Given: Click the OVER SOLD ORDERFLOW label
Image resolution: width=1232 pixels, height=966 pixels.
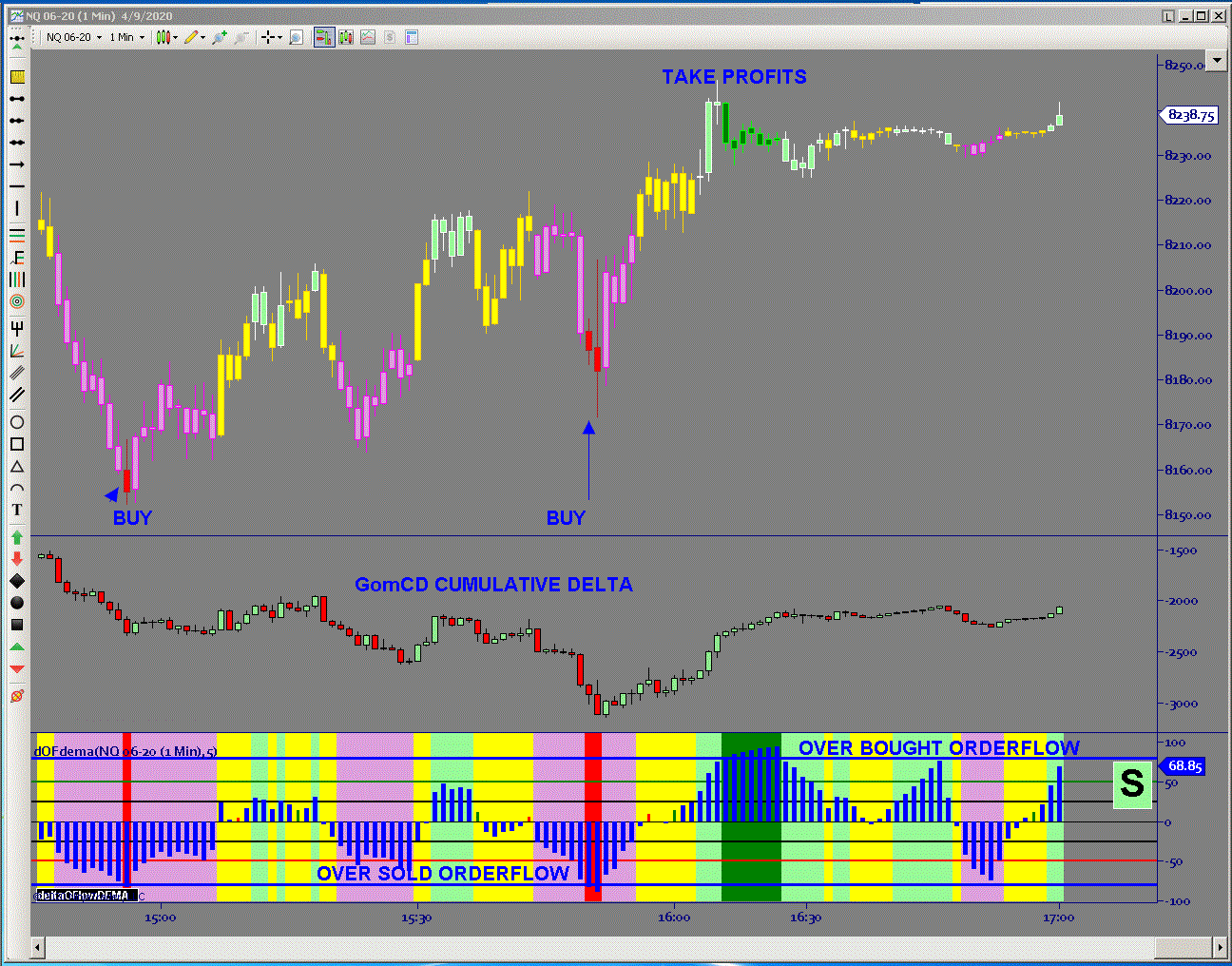Looking at the screenshot, I should (443, 874).
